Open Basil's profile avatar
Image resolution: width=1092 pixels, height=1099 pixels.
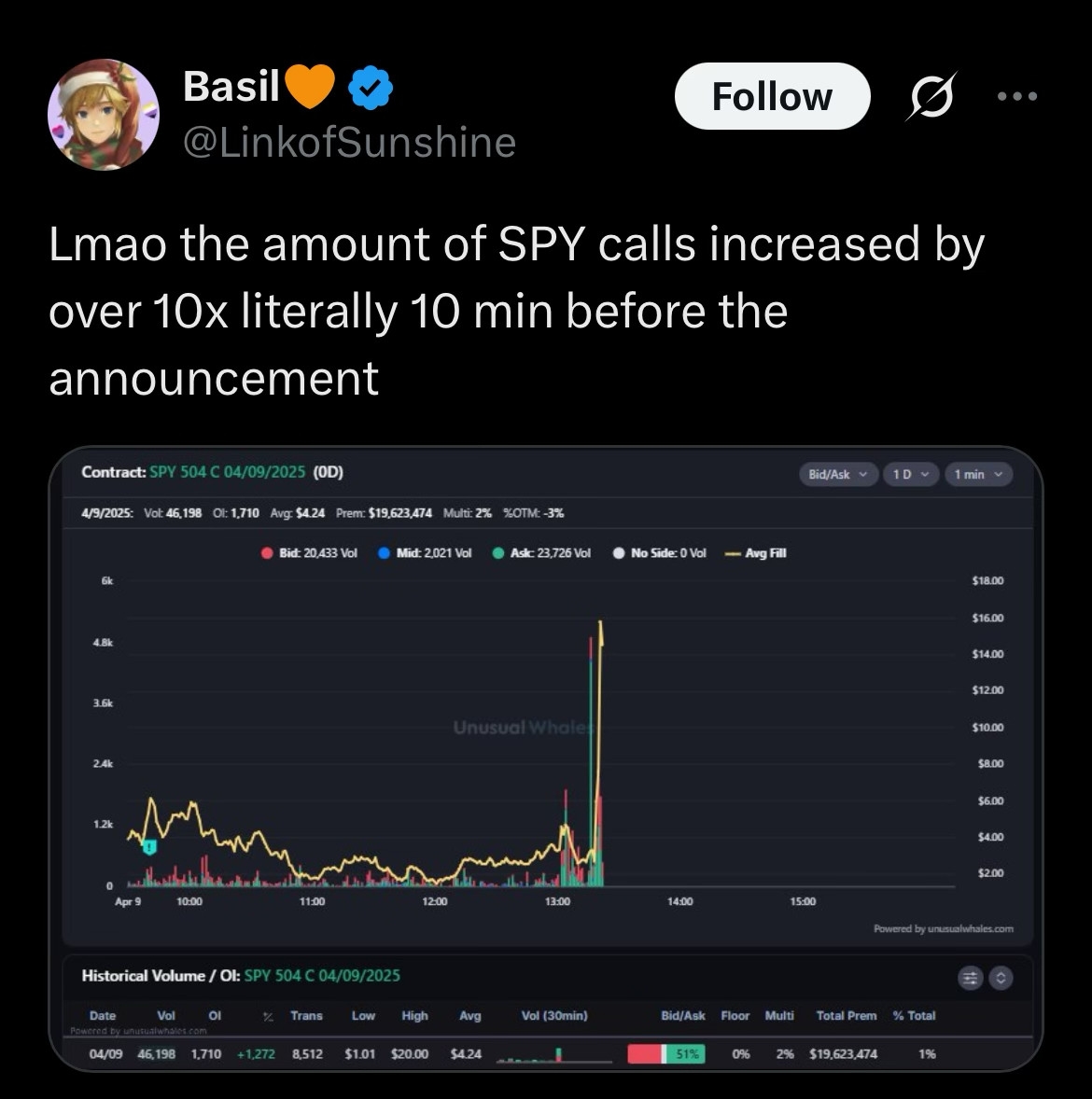103,115
